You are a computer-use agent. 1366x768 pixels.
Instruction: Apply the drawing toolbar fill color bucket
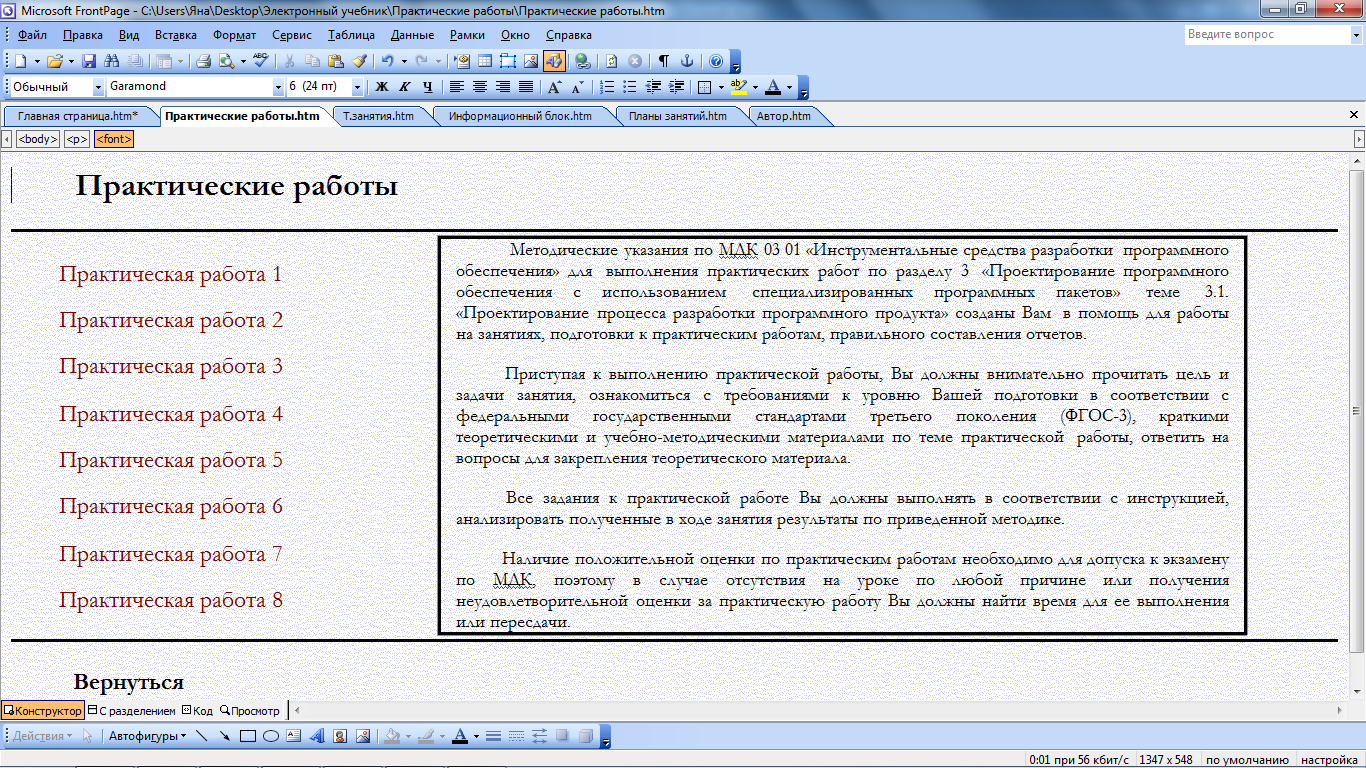point(392,737)
